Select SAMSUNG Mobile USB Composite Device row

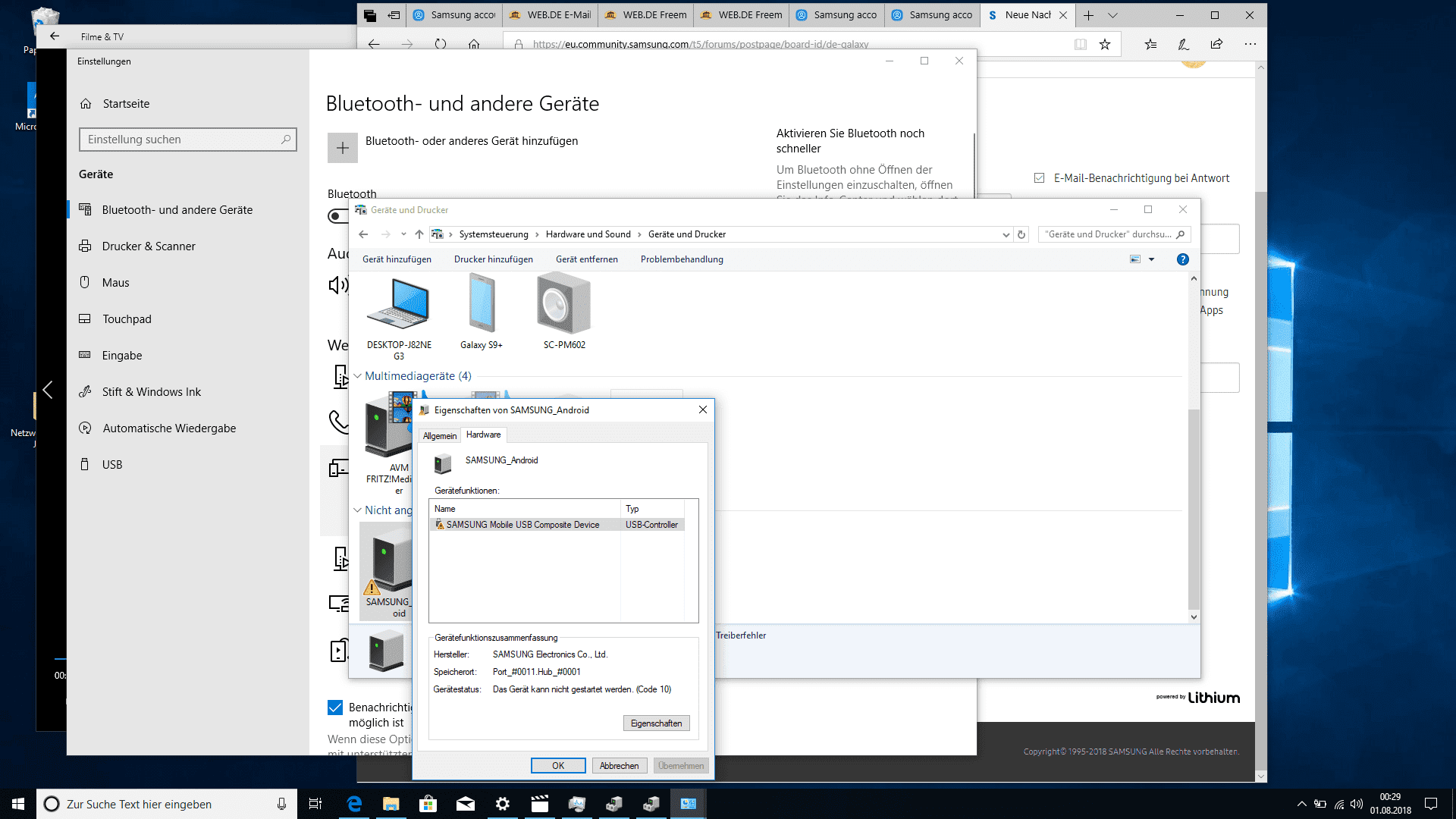[x=557, y=525]
